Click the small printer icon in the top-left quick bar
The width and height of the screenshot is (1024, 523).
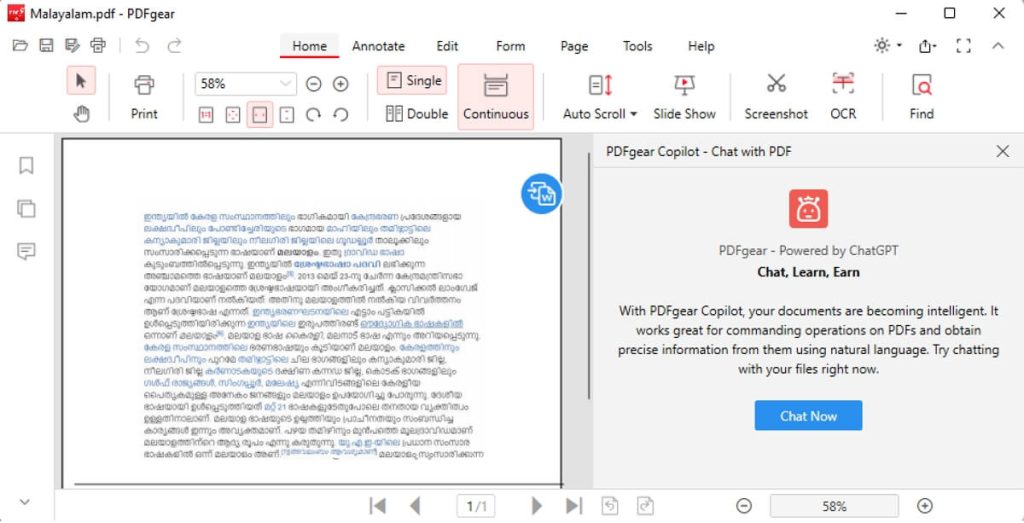tap(98, 46)
